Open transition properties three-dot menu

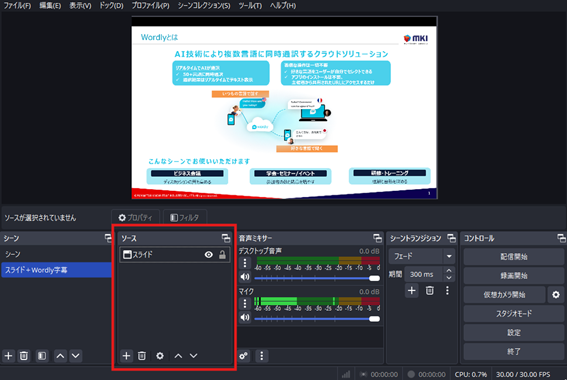447,290
